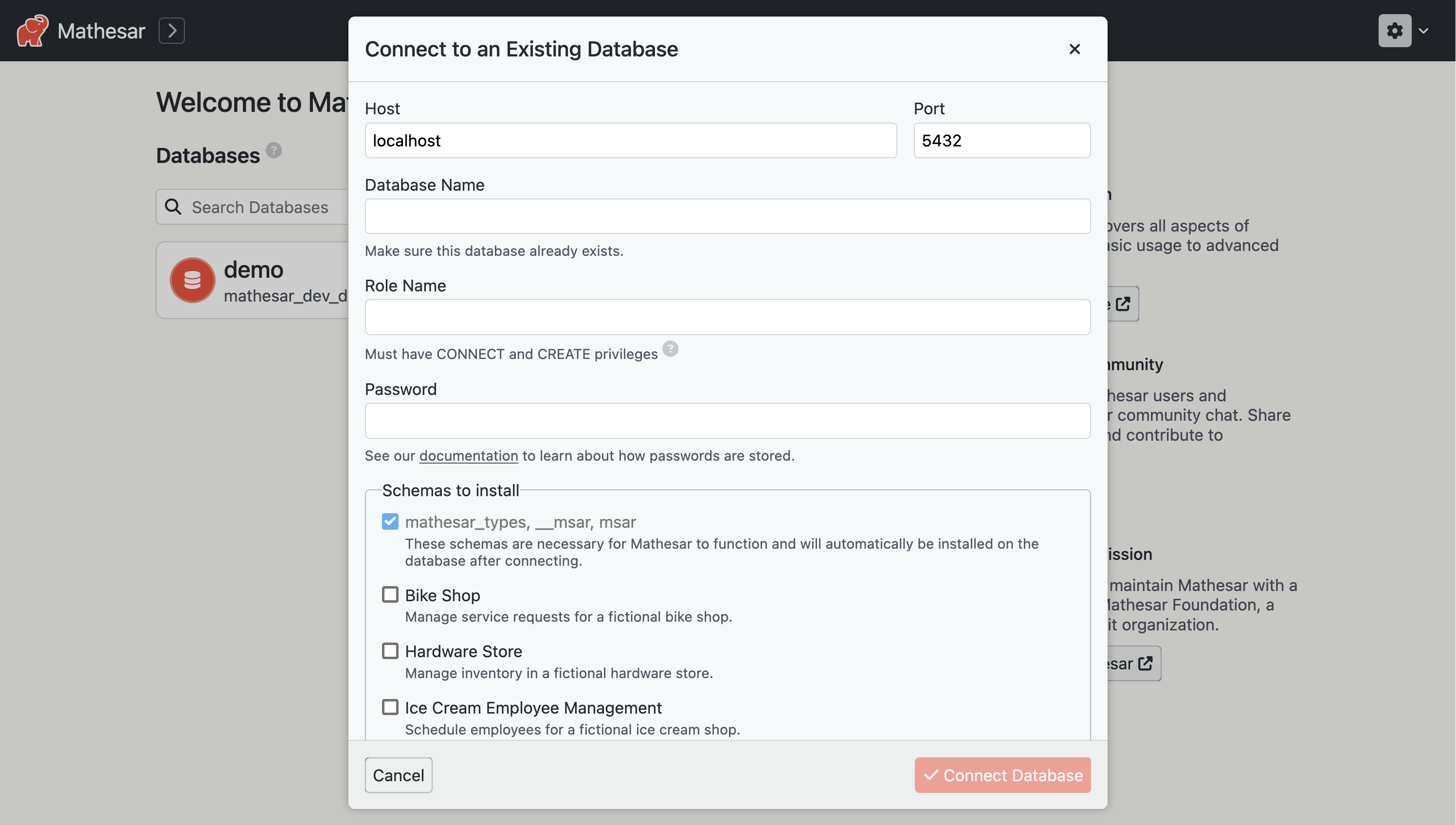
Task: Focus the Database Name field
Action: click(x=728, y=216)
